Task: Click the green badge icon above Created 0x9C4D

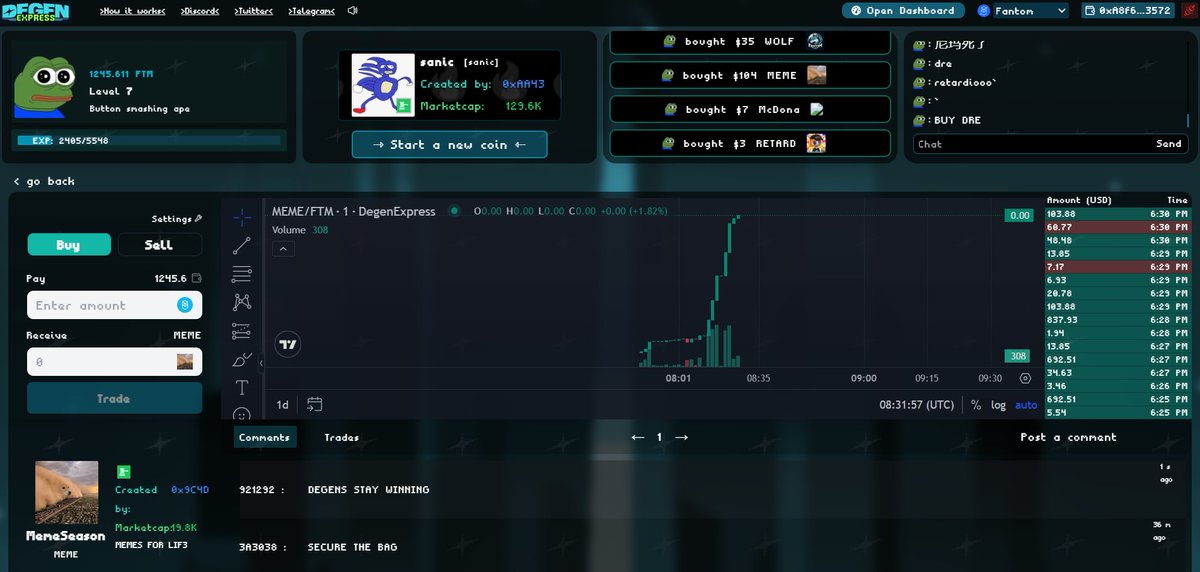Action: coord(124,471)
